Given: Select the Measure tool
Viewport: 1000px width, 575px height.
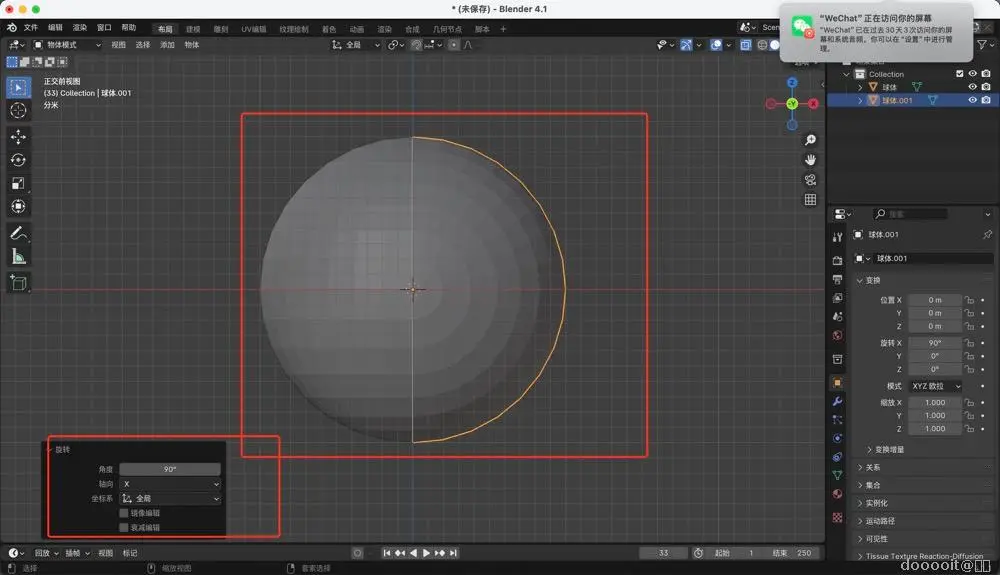Looking at the screenshot, I should coord(18,257).
